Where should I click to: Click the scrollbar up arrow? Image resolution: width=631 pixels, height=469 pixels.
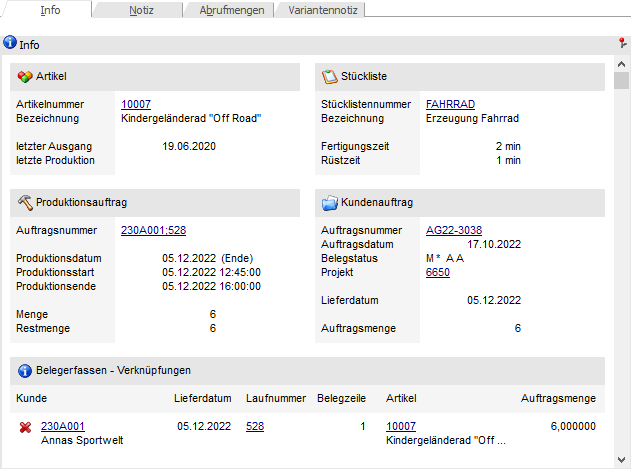click(621, 64)
